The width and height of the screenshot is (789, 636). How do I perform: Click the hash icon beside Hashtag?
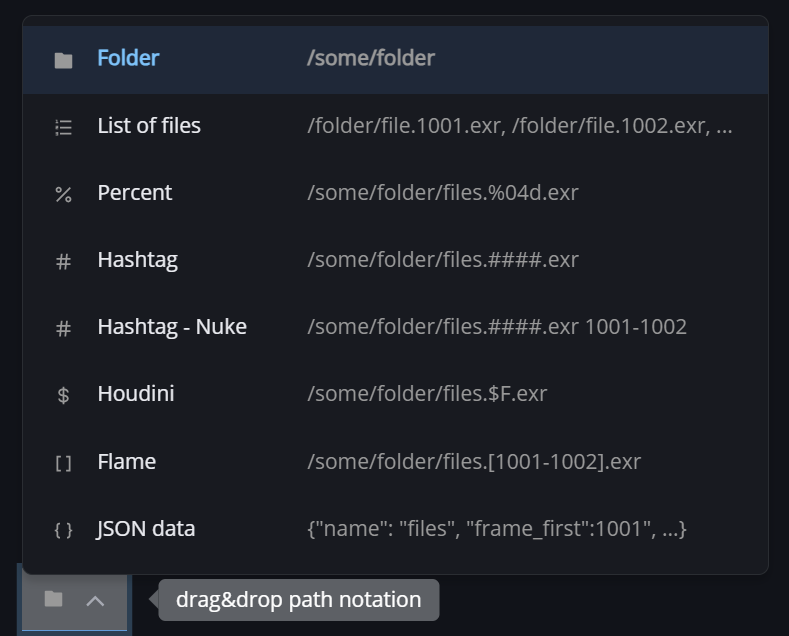63,261
